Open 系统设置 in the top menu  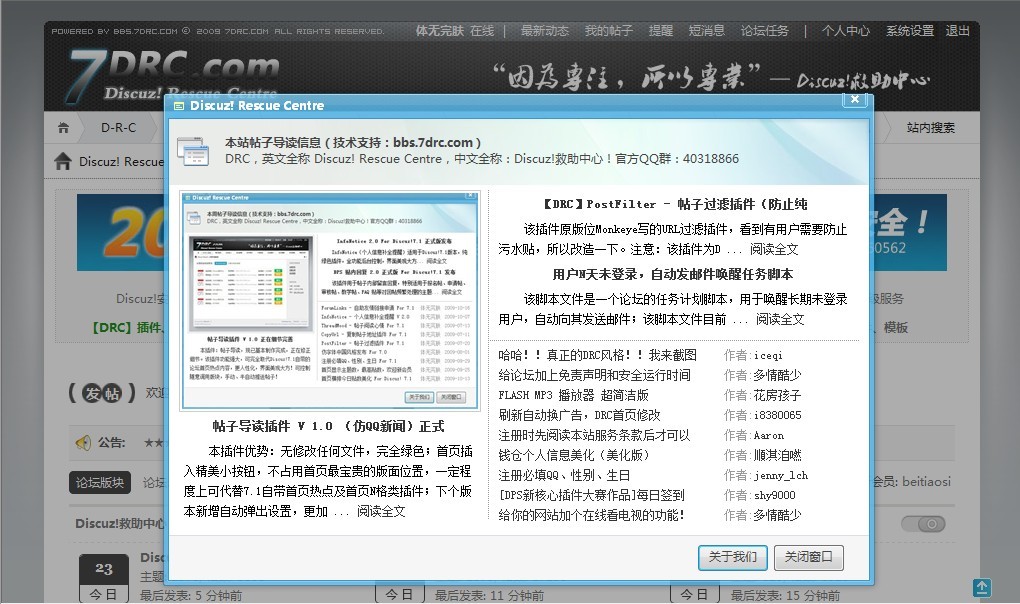point(909,31)
